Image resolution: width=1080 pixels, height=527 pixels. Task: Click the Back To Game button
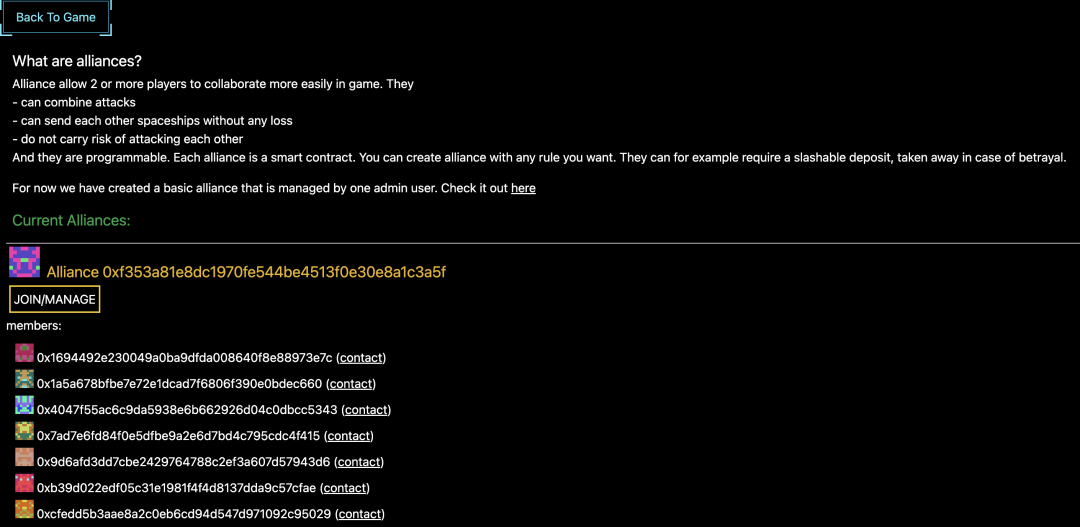(55, 17)
